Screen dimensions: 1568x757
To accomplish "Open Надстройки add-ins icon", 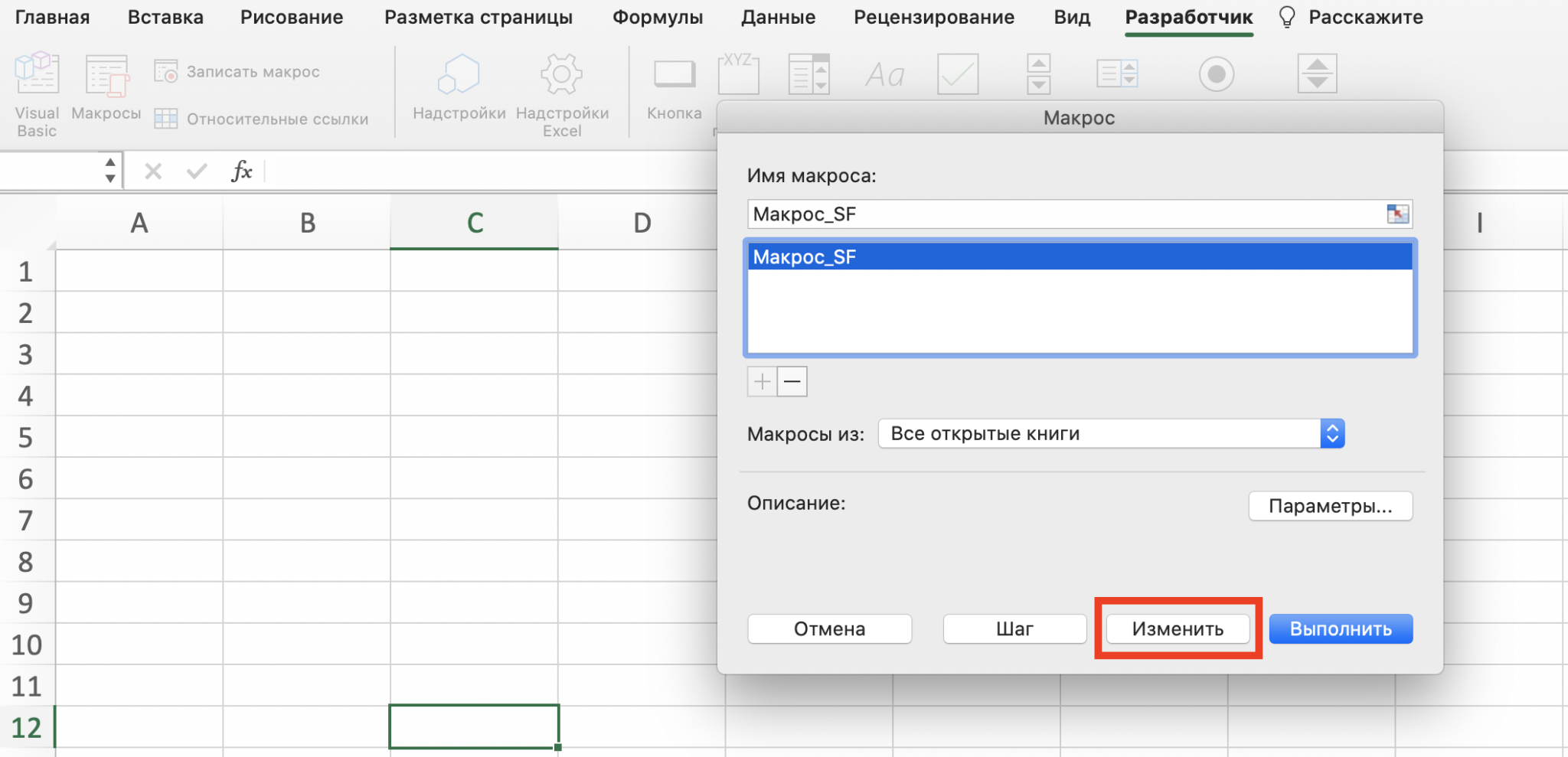I will pyautogui.click(x=459, y=76).
